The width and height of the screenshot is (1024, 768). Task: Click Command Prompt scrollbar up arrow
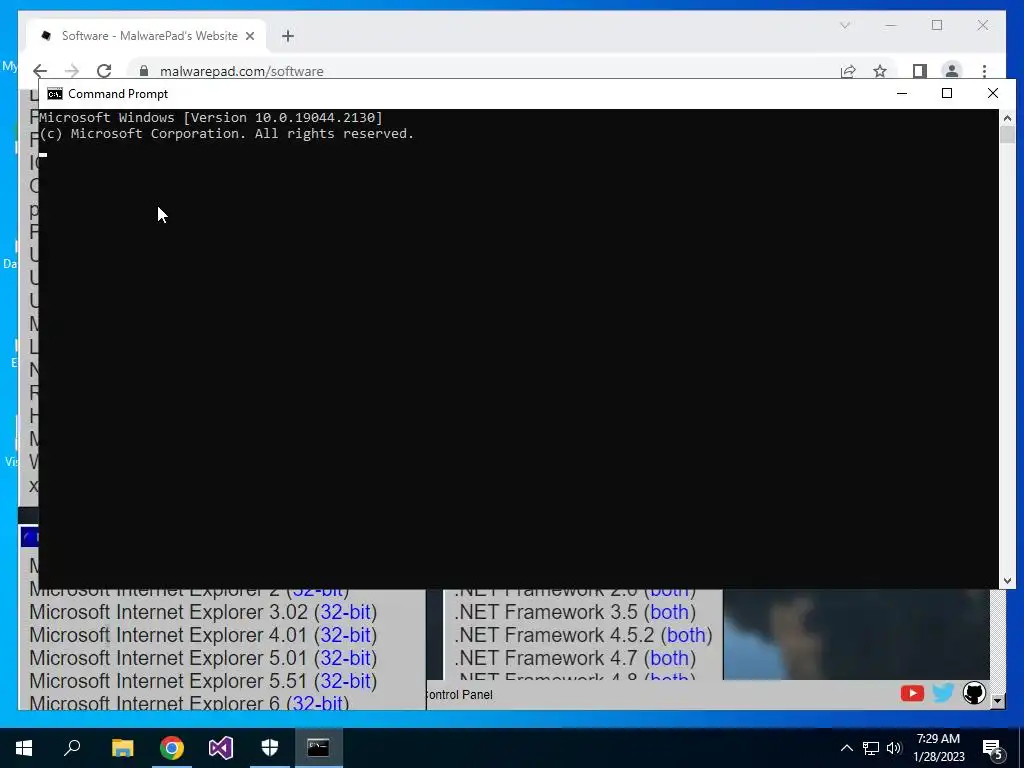pyautogui.click(x=1007, y=118)
